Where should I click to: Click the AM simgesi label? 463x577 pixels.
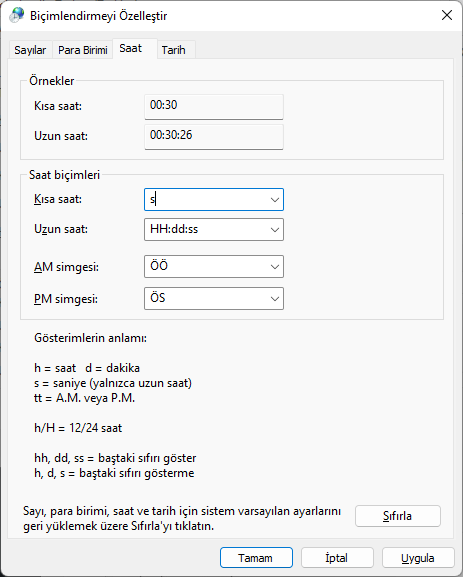66,267
